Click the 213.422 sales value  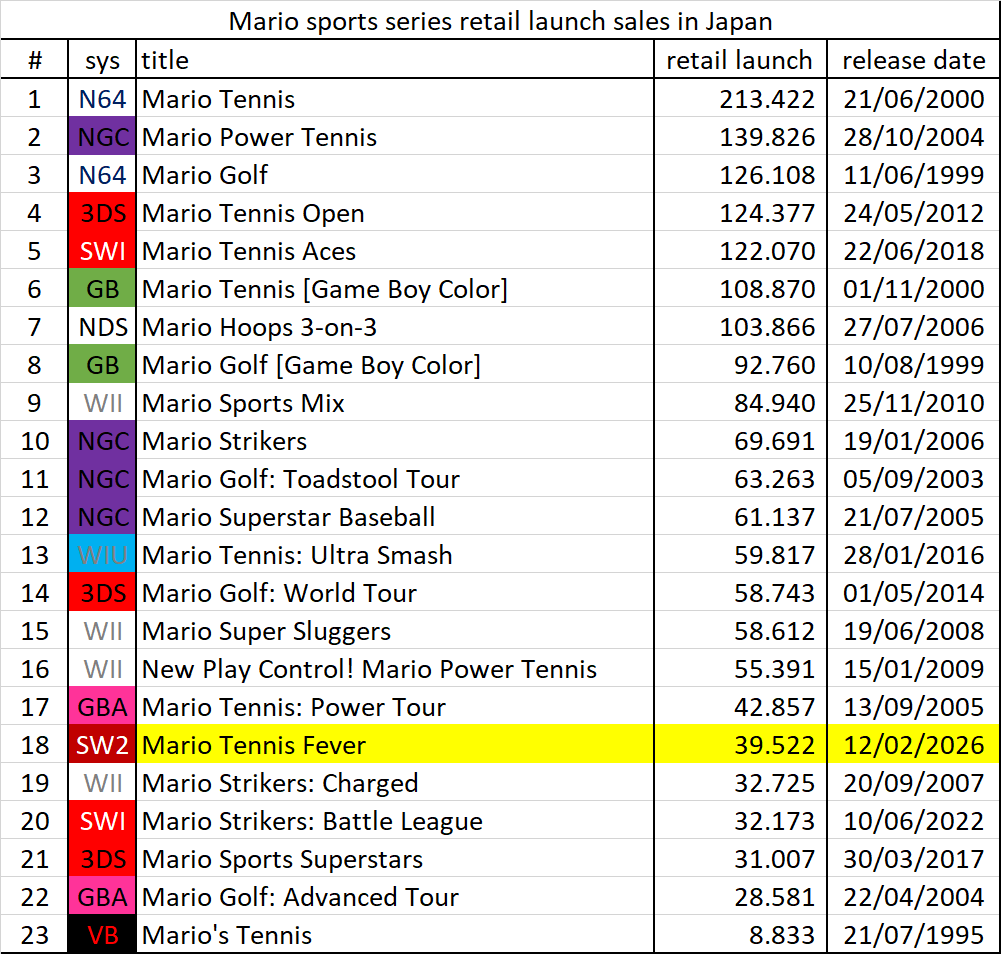[767, 99]
